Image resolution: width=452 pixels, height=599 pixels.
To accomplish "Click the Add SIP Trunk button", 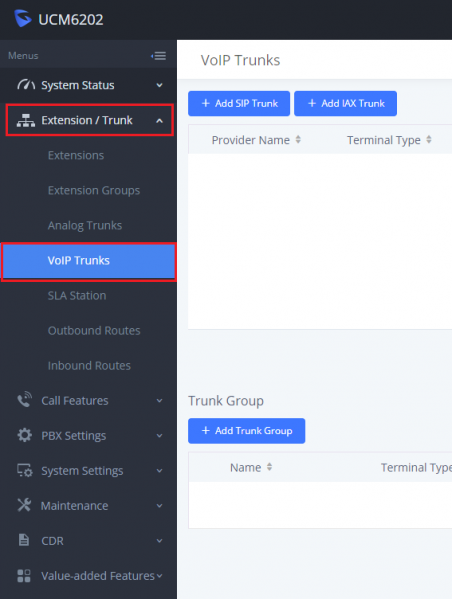I will pos(239,104).
